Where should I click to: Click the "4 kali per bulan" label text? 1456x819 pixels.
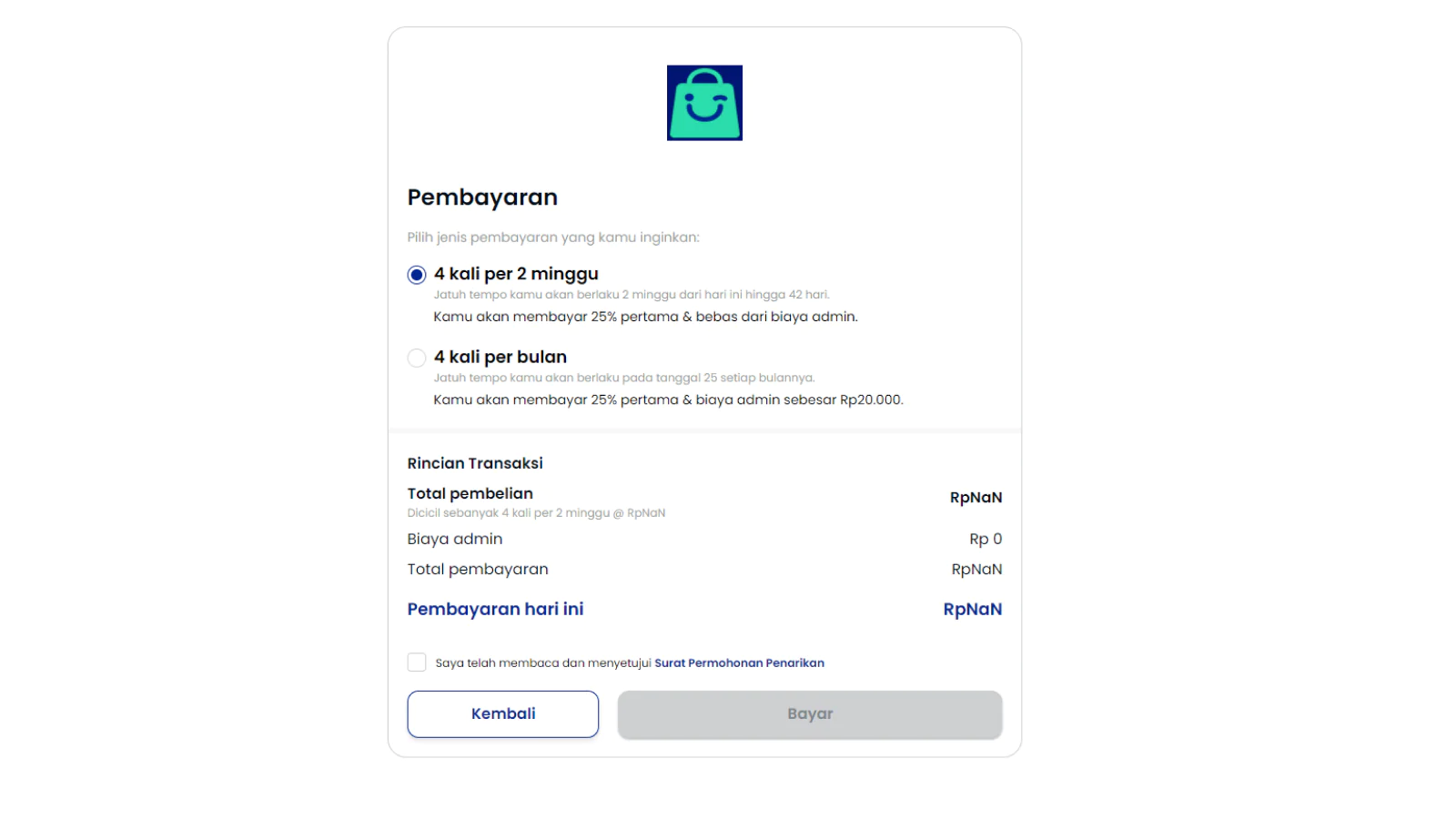pyautogui.click(x=500, y=357)
